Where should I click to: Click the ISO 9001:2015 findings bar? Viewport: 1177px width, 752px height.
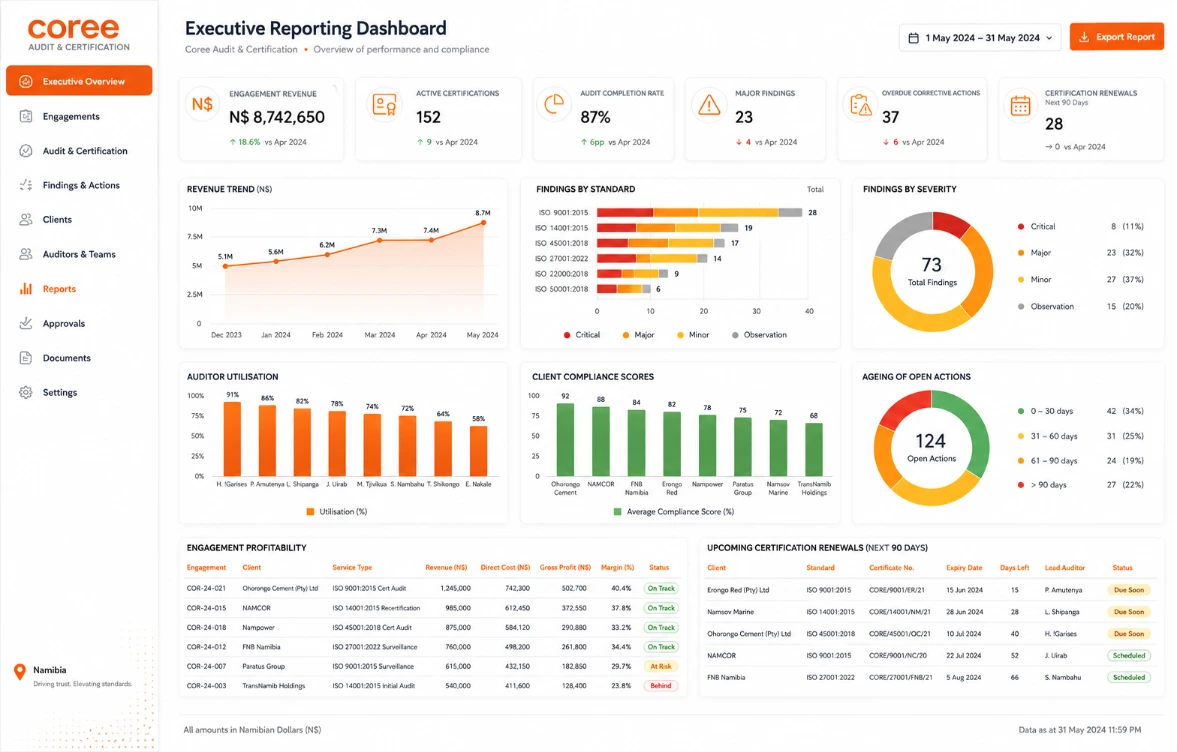coord(700,212)
